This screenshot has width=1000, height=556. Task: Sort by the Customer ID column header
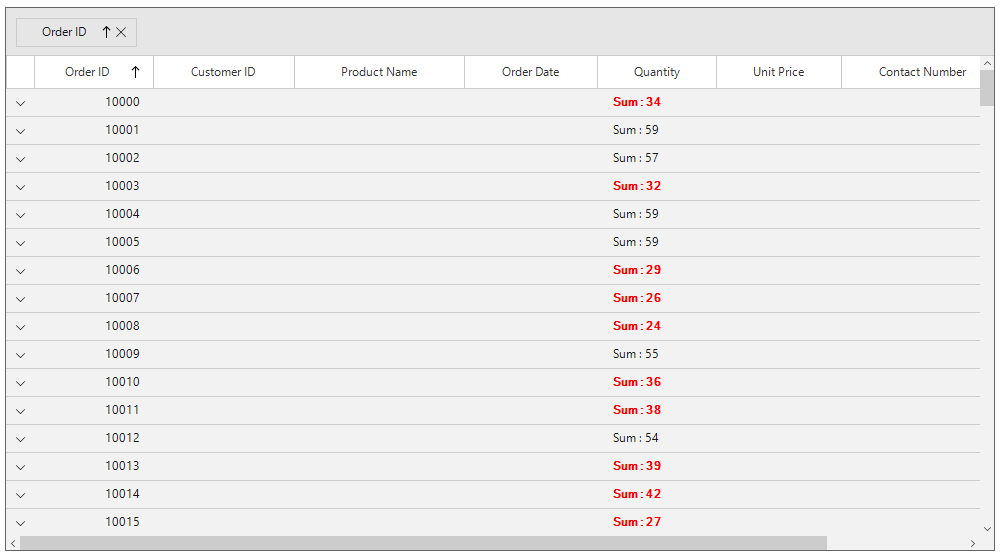[223, 72]
